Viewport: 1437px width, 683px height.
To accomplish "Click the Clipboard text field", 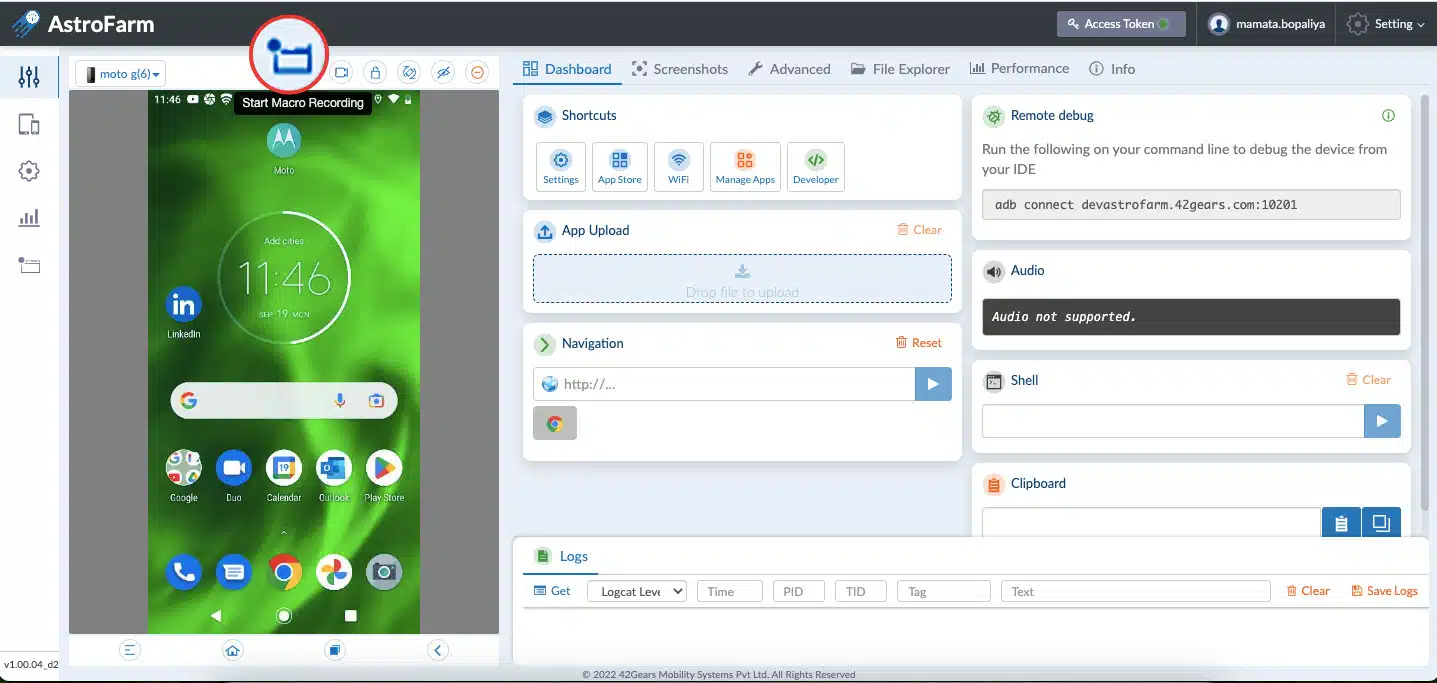I will pyautogui.click(x=1151, y=522).
